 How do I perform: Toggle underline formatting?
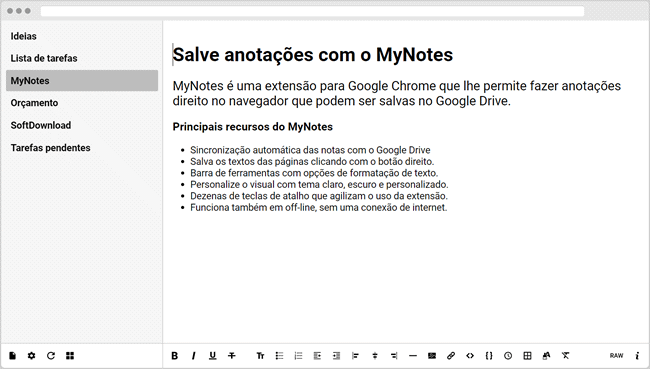click(x=213, y=356)
